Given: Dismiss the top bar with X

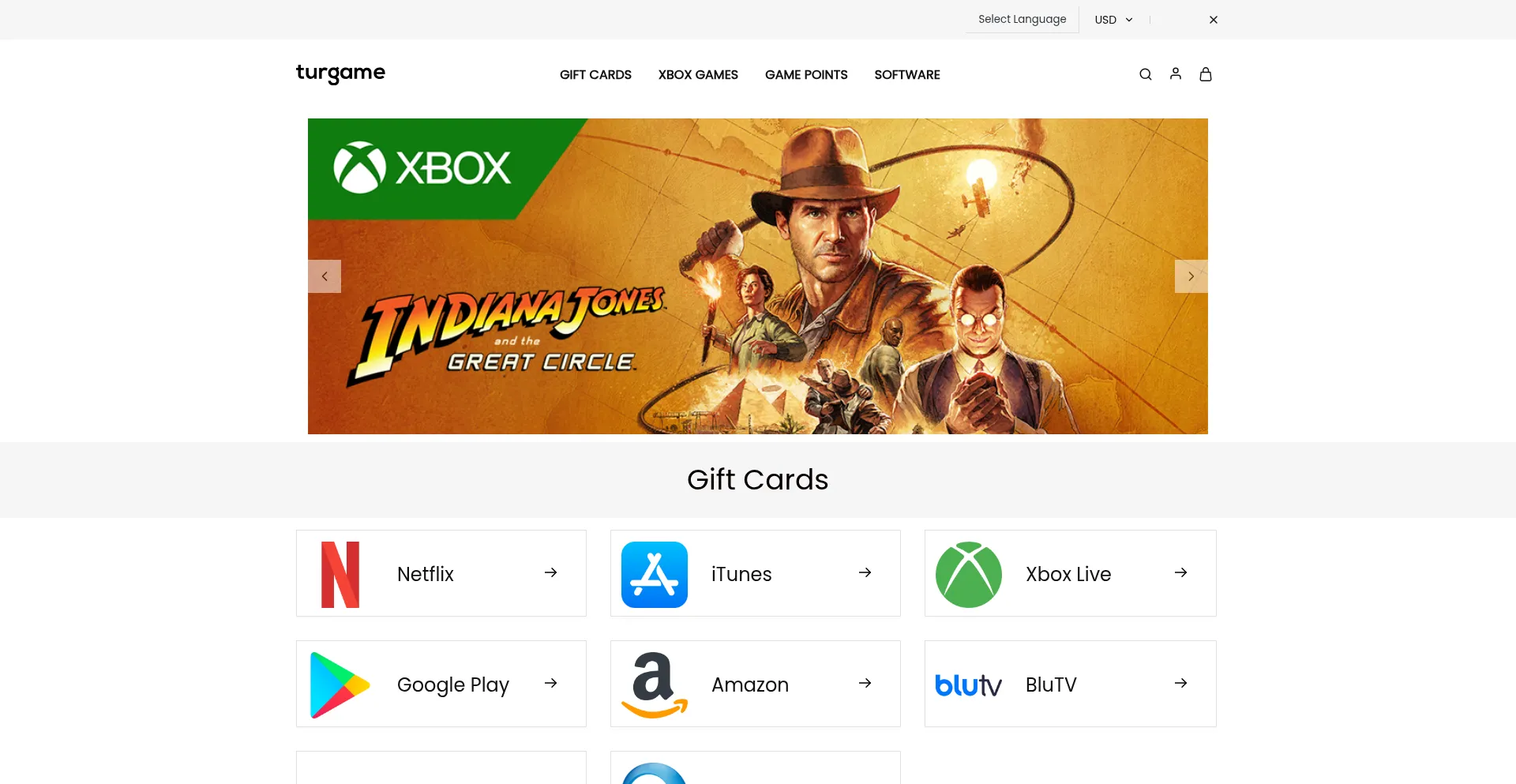Looking at the screenshot, I should [1214, 20].
